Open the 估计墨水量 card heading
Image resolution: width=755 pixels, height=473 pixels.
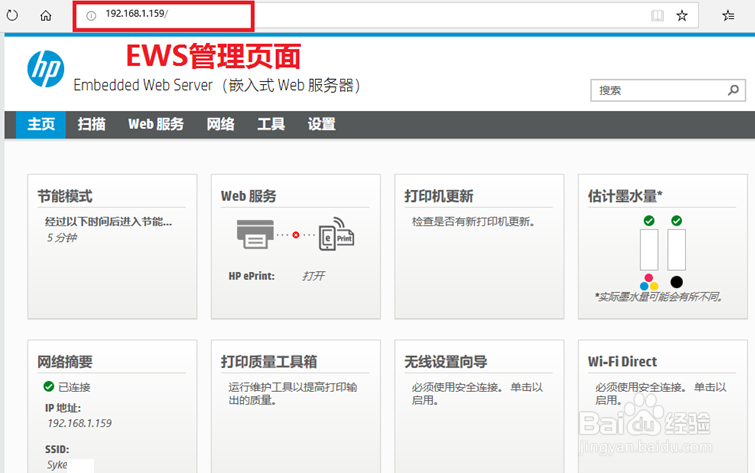pos(625,196)
